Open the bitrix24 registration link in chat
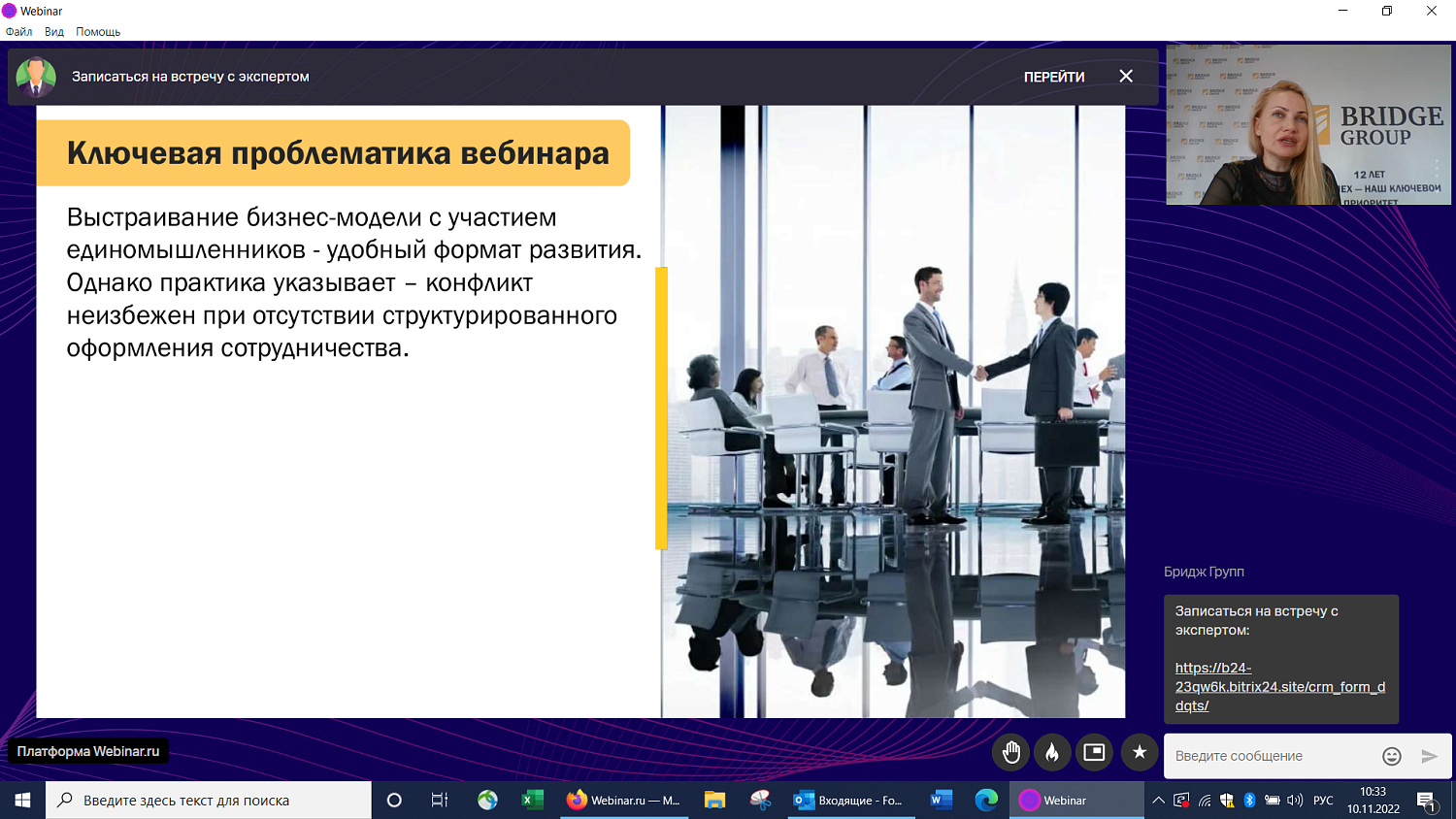Image resolution: width=1456 pixels, height=819 pixels. coord(1279,686)
